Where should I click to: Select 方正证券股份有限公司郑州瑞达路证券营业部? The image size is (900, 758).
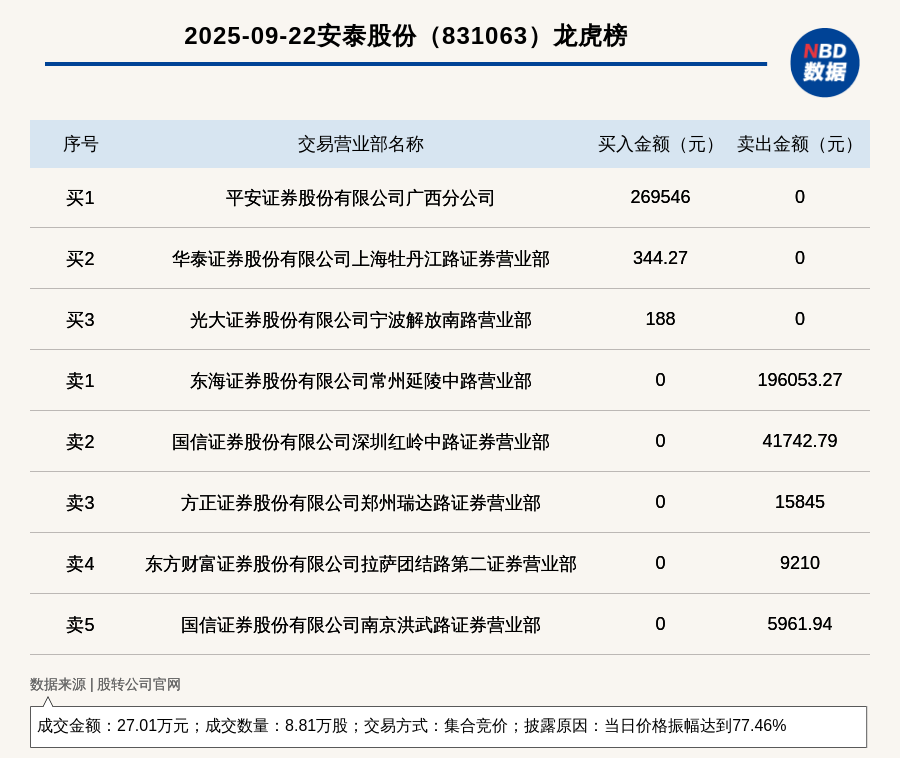[360, 503]
